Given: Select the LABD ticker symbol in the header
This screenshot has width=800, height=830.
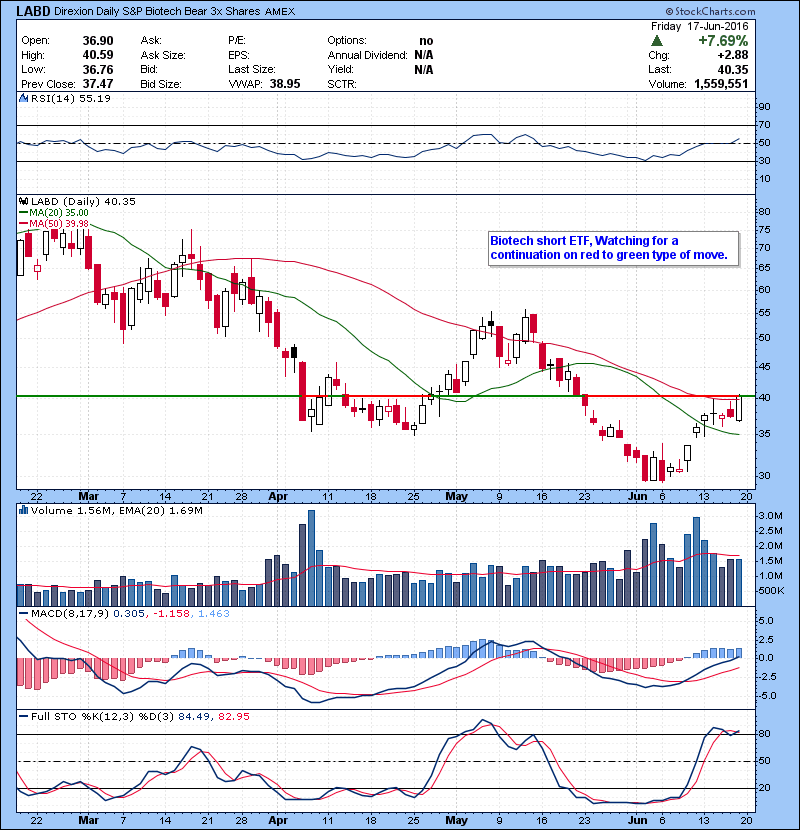Looking at the screenshot, I should 33,11.
